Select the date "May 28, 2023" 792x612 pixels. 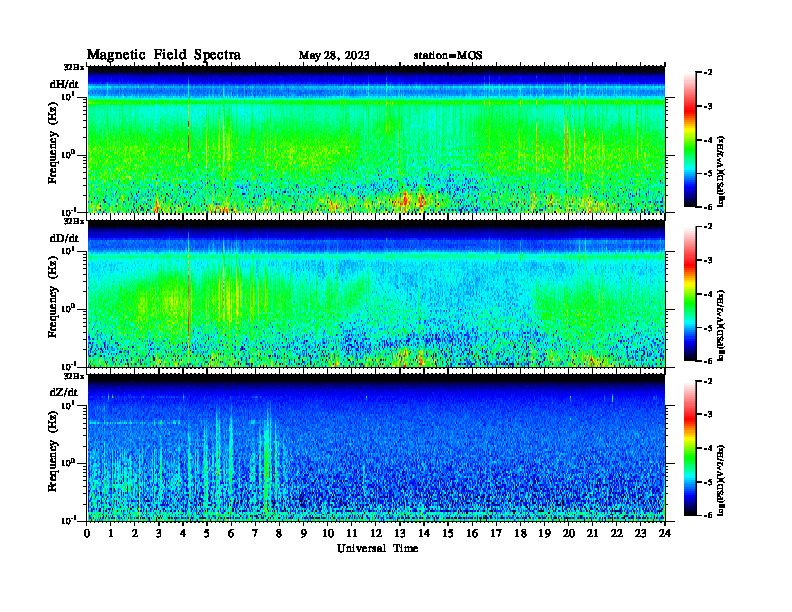334,56
